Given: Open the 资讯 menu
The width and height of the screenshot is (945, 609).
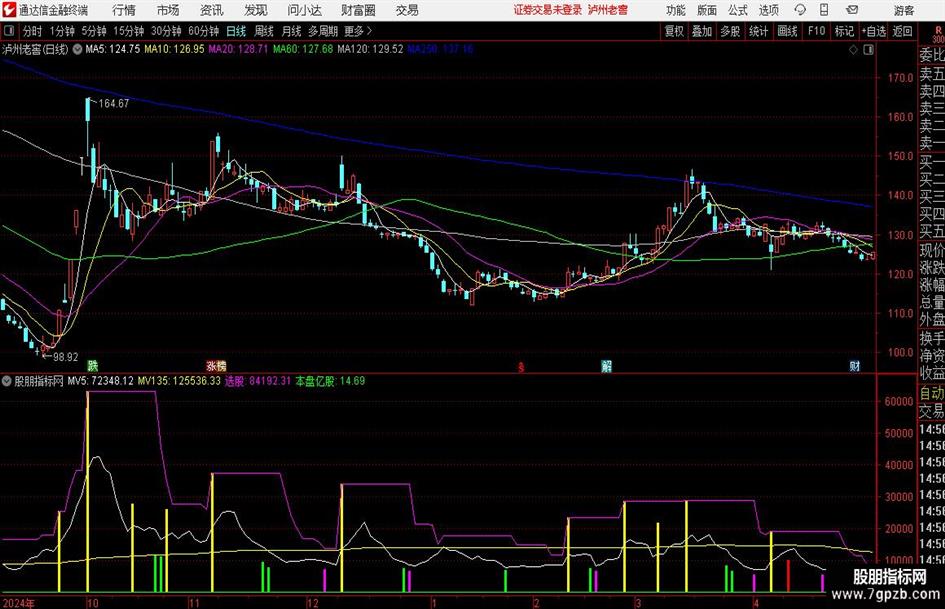Looking at the screenshot, I should (x=212, y=10).
